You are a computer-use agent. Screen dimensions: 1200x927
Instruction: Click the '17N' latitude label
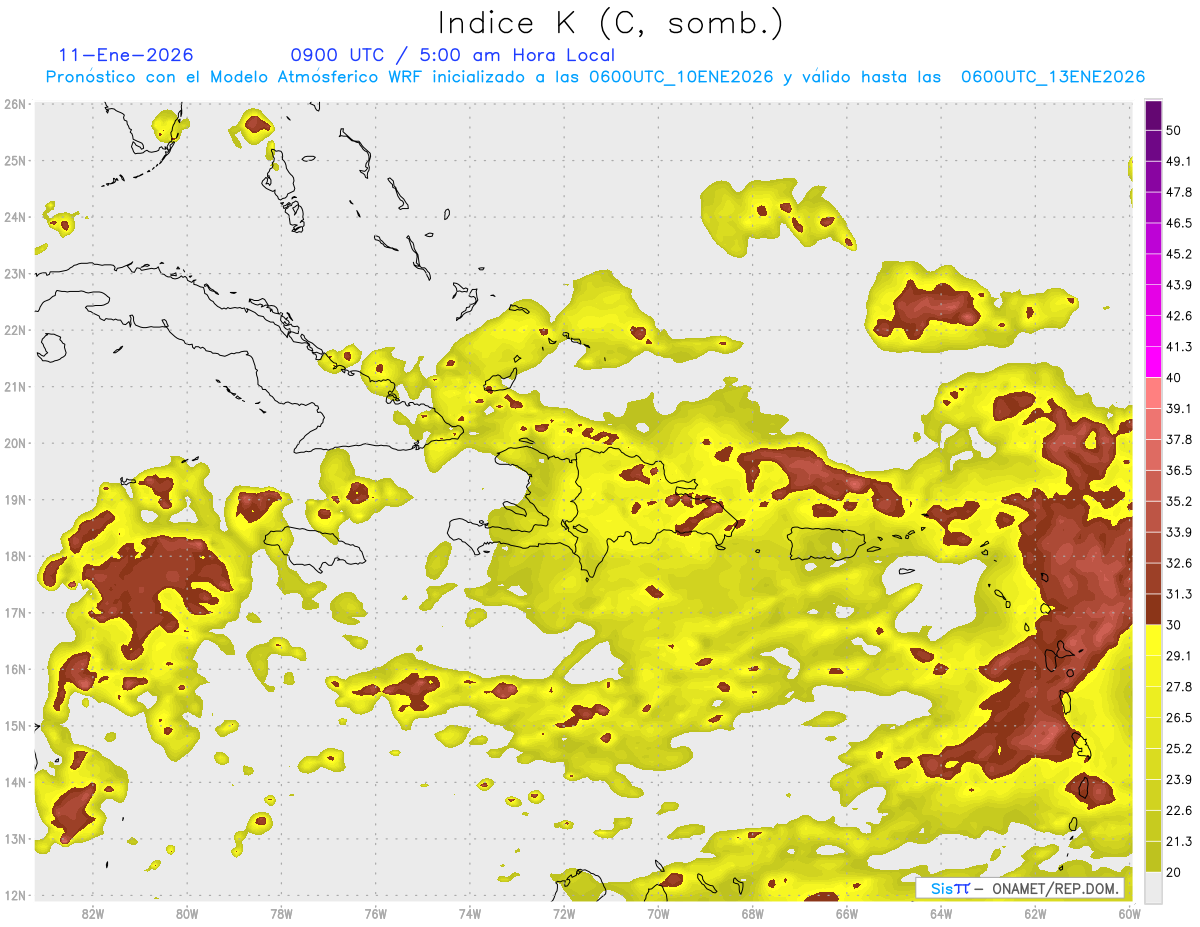(15, 613)
